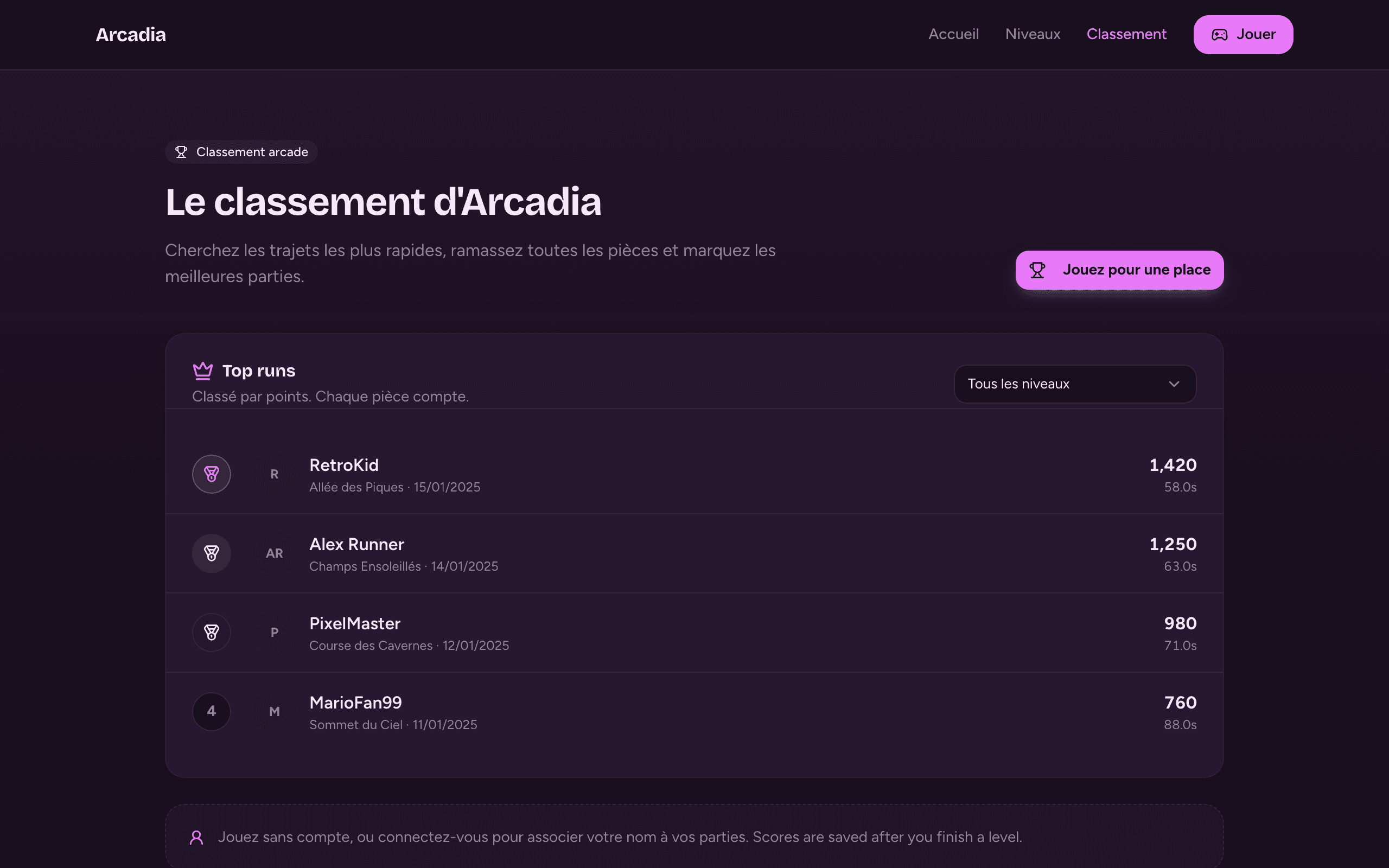Click RetroKid's first-place medal icon
This screenshot has width=1389, height=868.
[x=211, y=474]
